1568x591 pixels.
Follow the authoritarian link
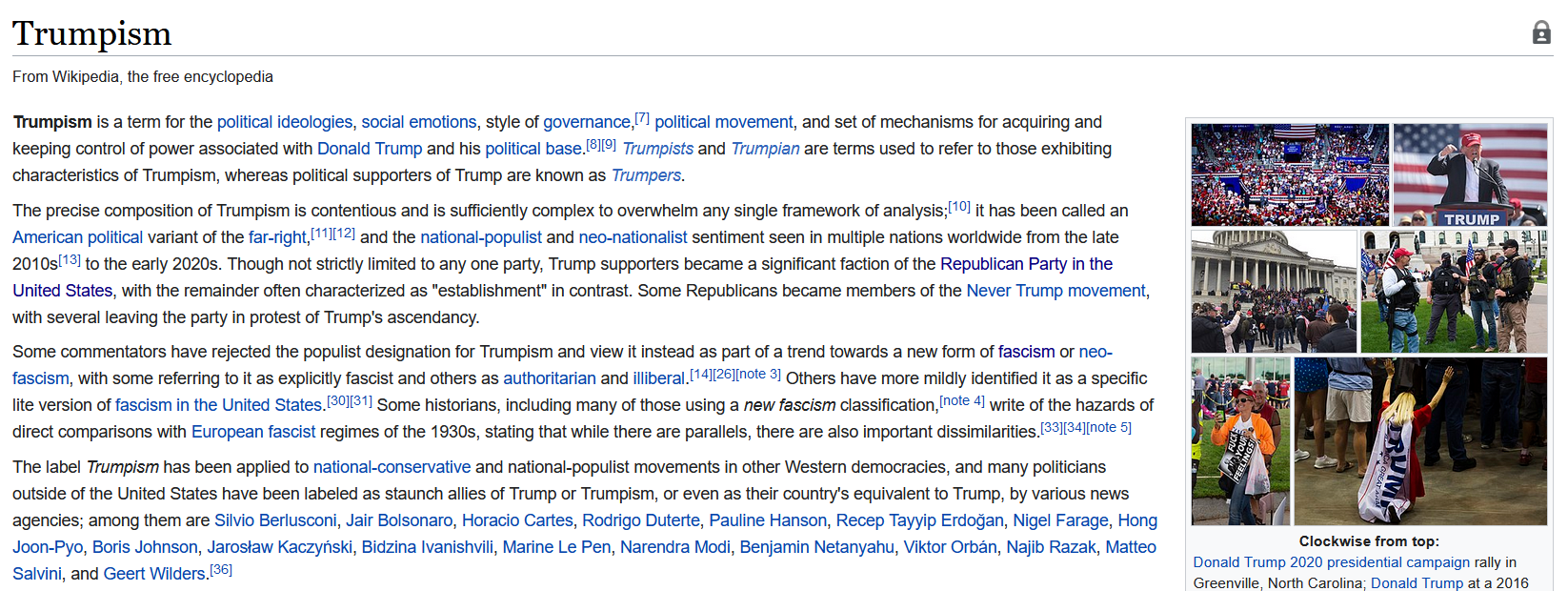pos(550,378)
